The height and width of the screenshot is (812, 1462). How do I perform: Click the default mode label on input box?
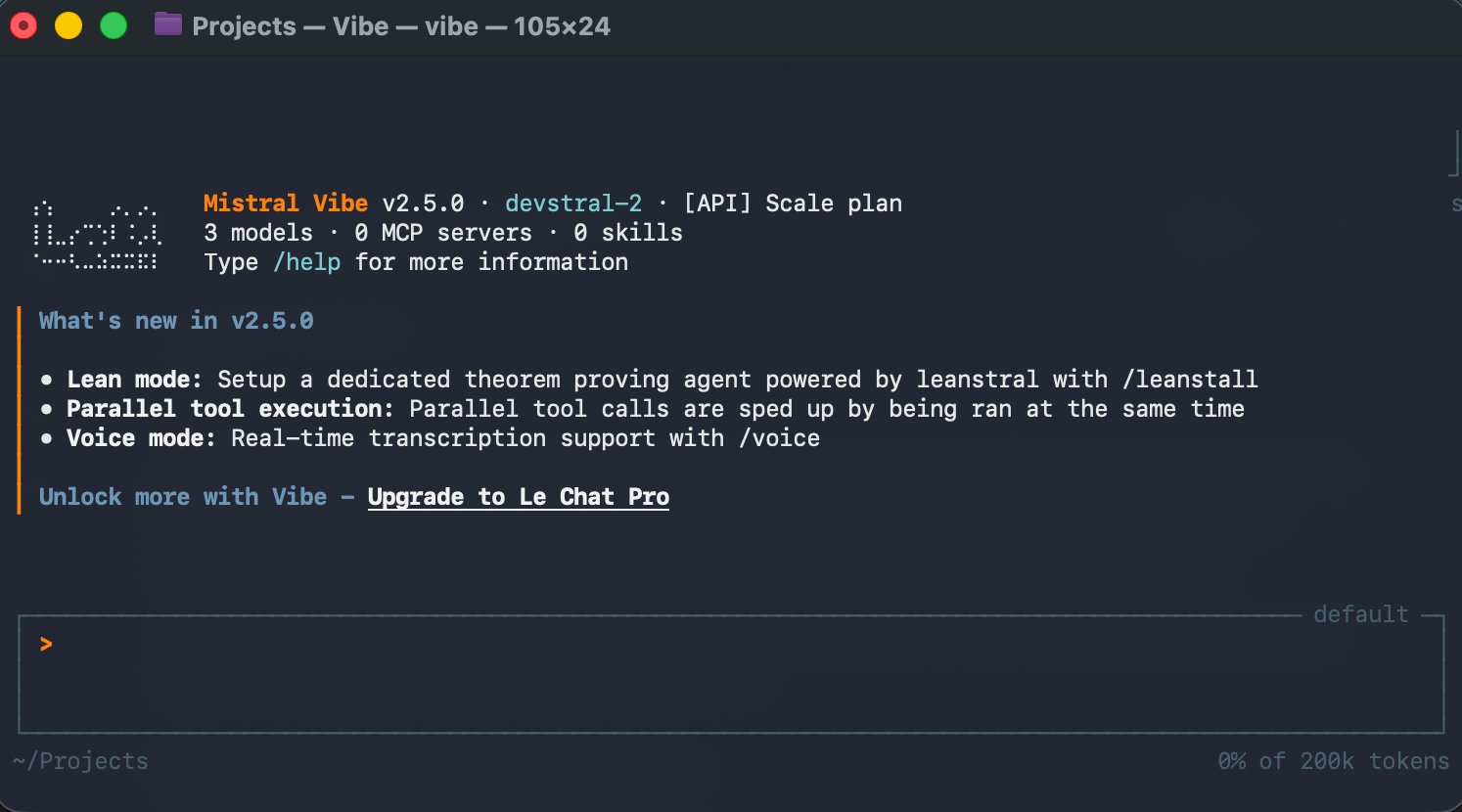(x=1360, y=614)
